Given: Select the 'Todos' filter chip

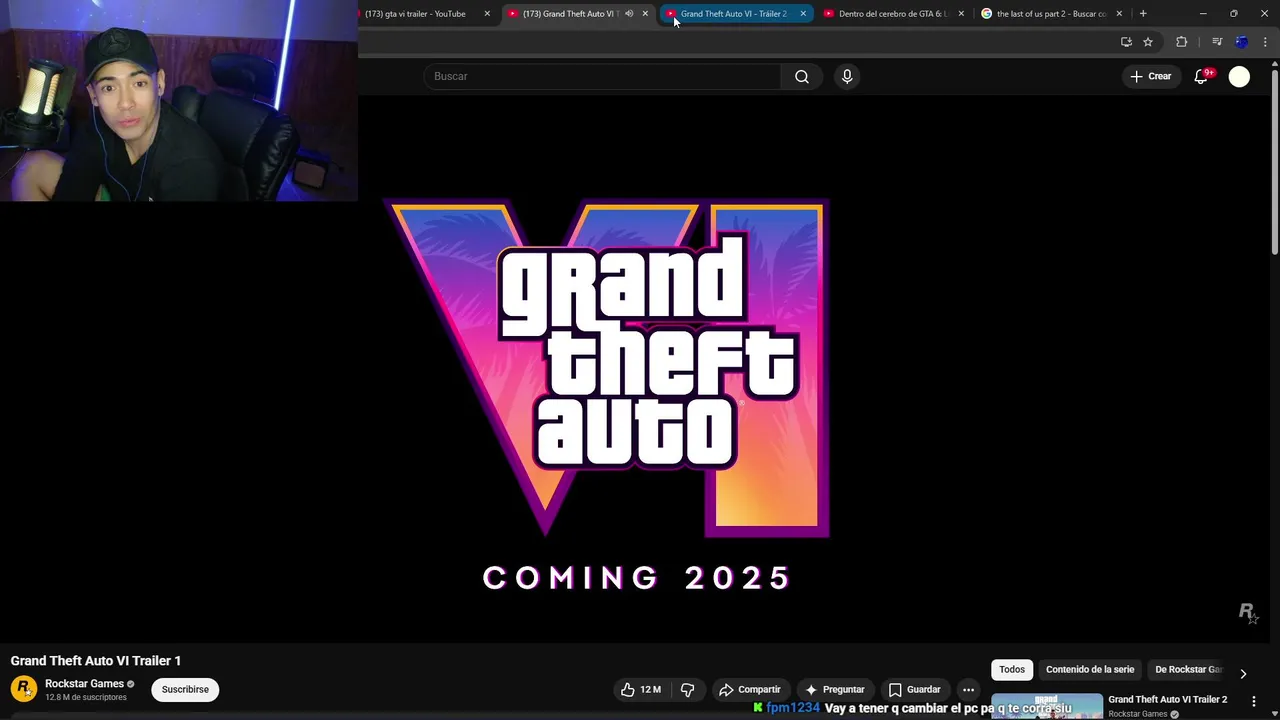Looking at the screenshot, I should pos(1012,670).
